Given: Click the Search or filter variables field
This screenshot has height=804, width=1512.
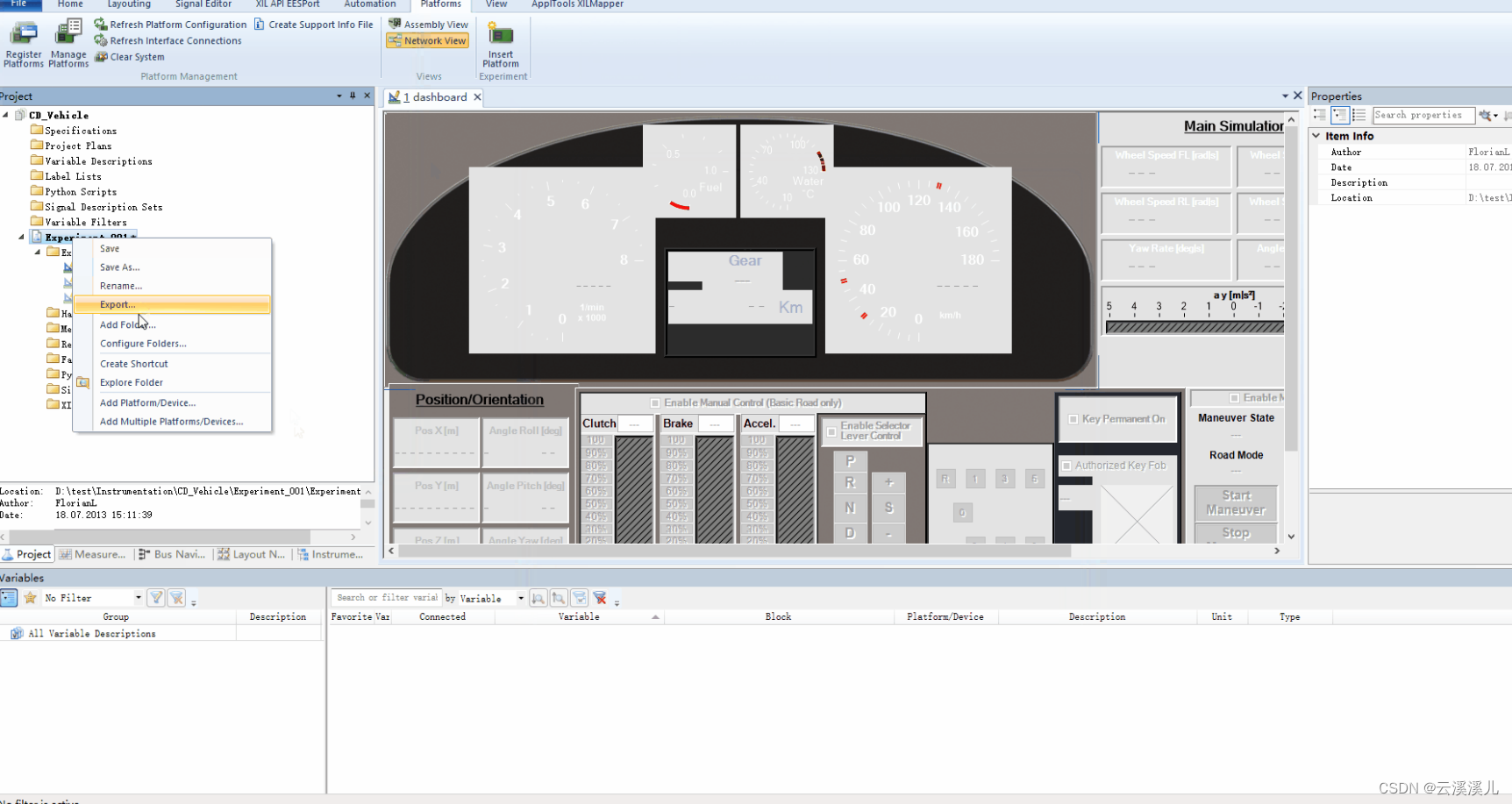Looking at the screenshot, I should click(x=387, y=598).
